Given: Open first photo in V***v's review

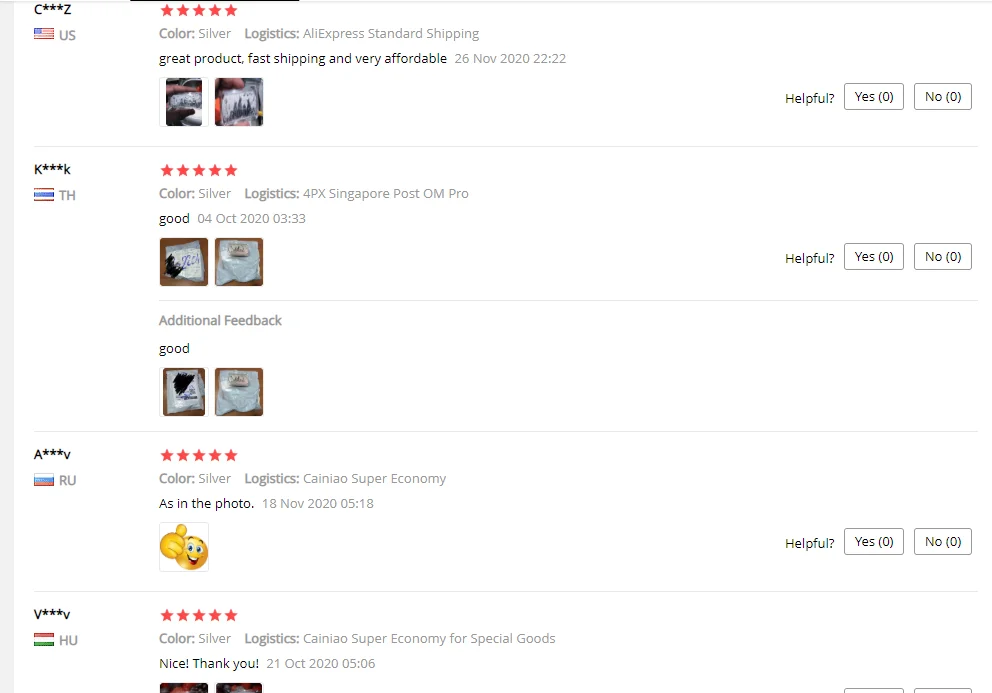Looking at the screenshot, I should (183, 688).
